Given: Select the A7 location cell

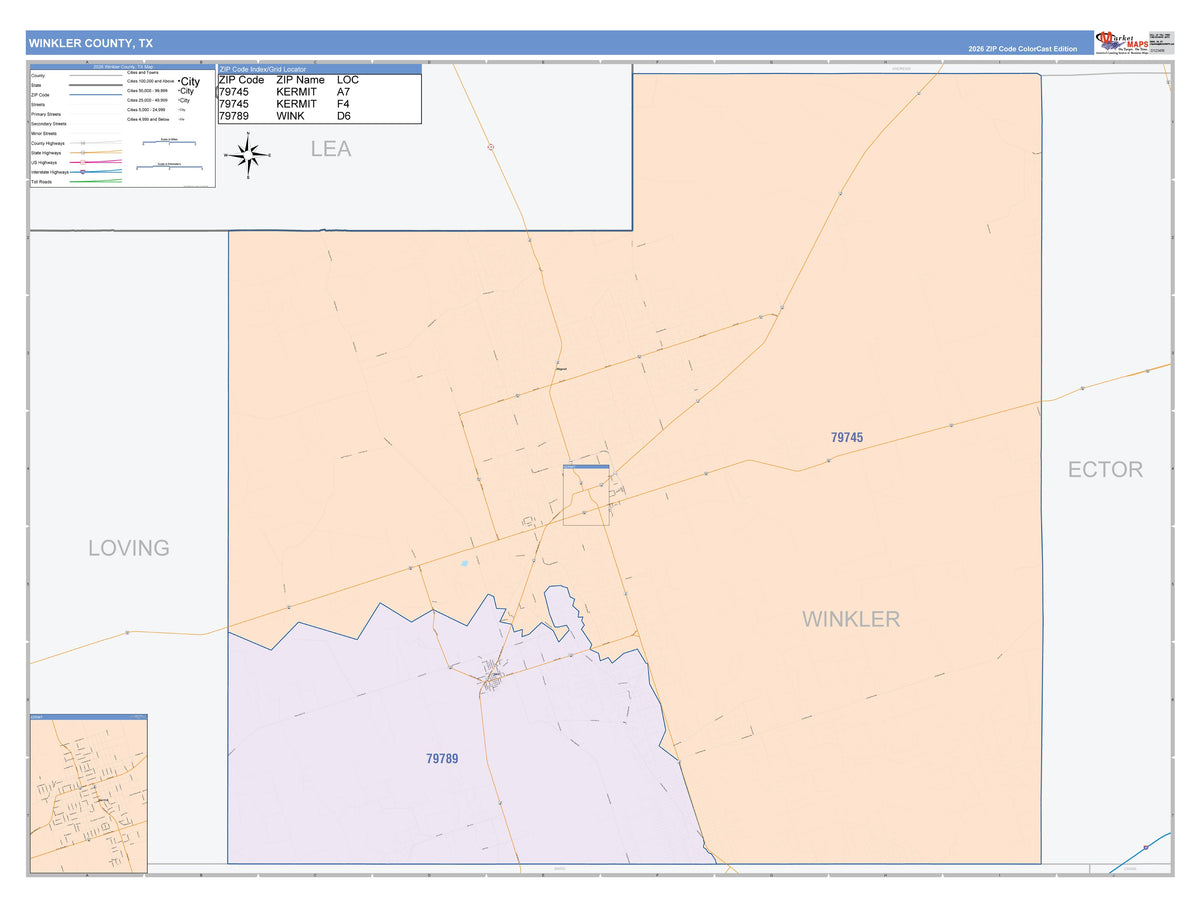Looking at the screenshot, I should coord(344,92).
